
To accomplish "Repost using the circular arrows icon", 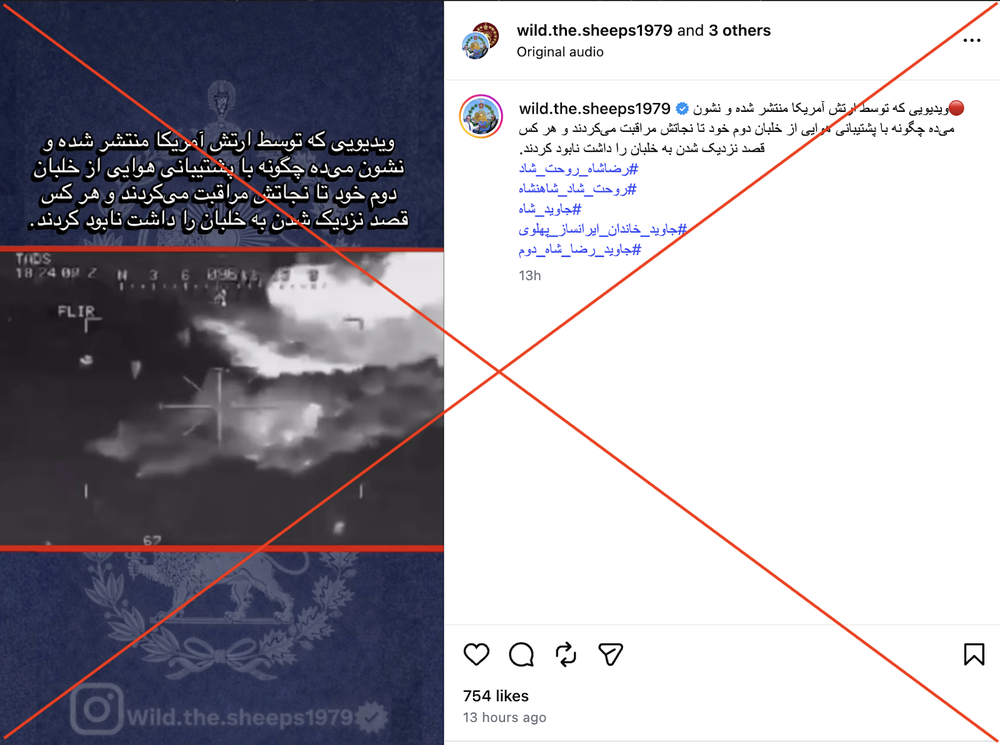I will (566, 654).
